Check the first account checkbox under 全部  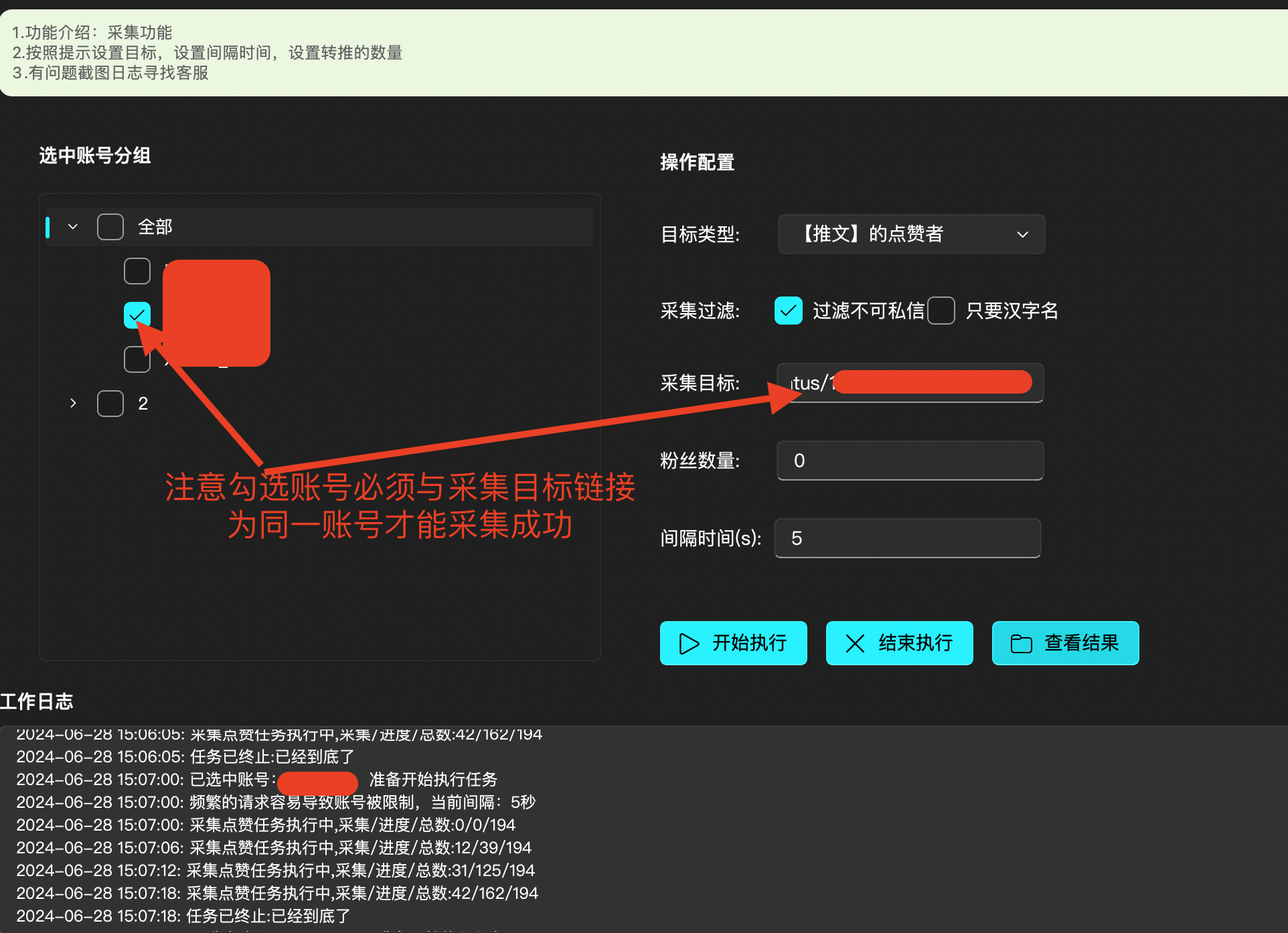pyautogui.click(x=137, y=271)
